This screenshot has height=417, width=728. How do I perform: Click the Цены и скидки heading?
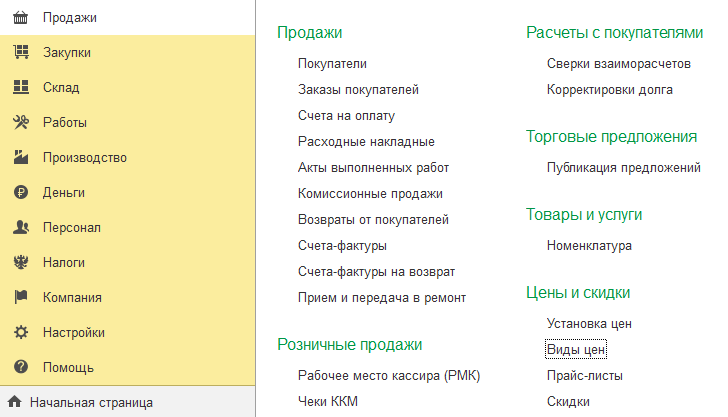[578, 293]
